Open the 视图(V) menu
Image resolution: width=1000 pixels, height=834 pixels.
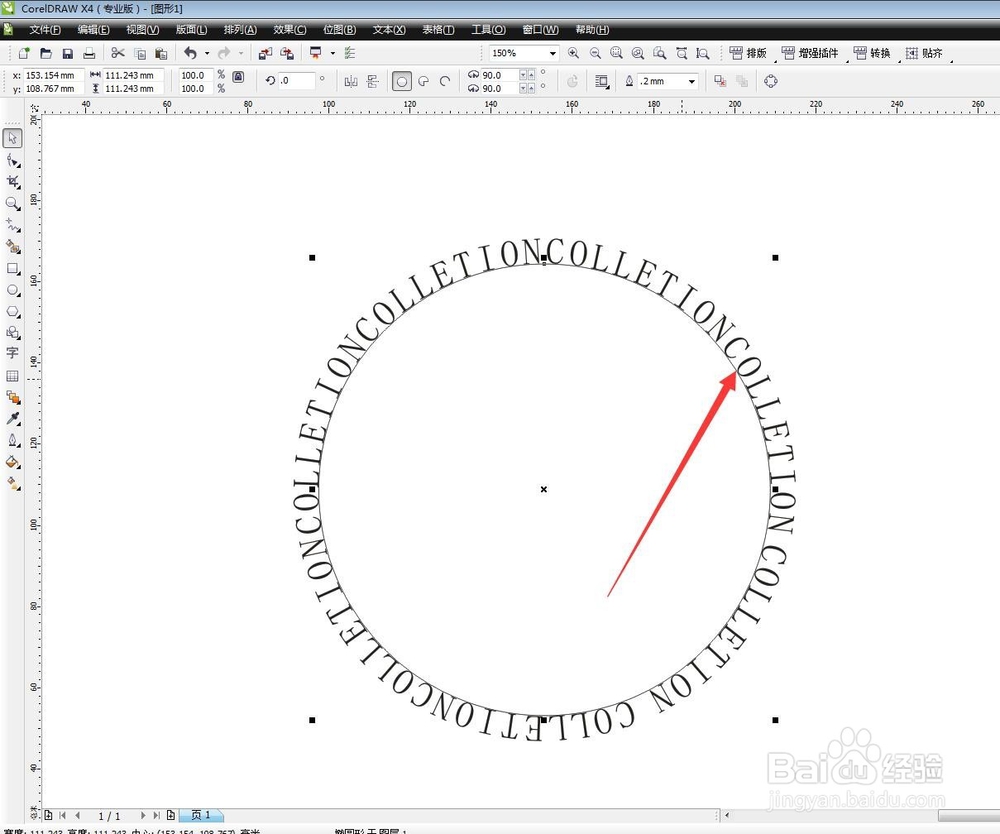[x=142, y=30]
